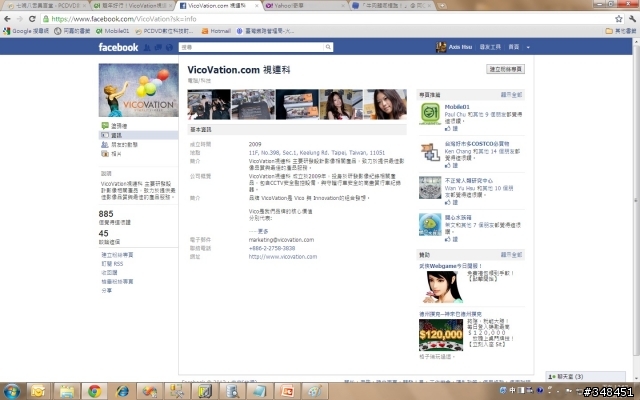Select the Info item in the page sidebar

[138, 135]
